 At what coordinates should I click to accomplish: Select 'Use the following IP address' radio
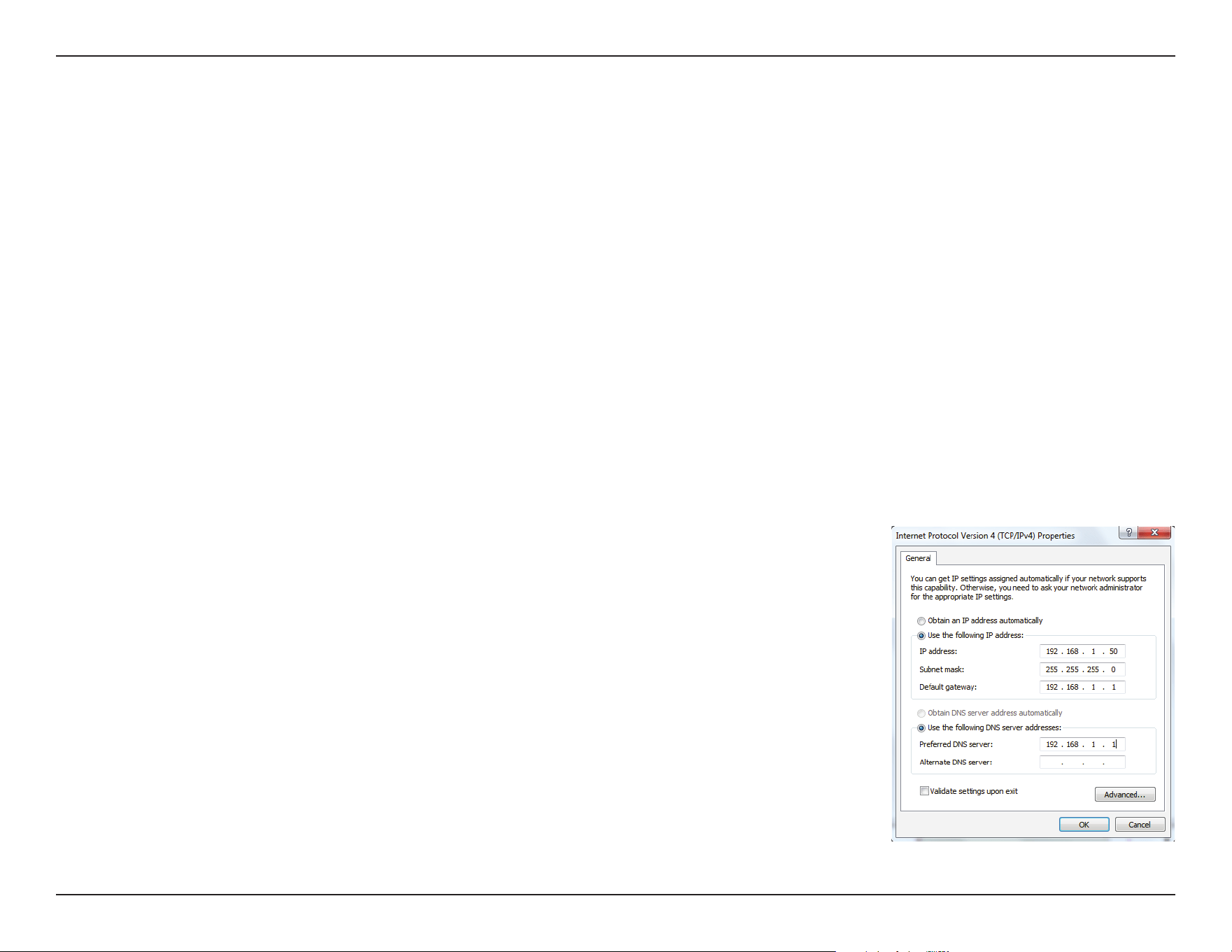[x=921, y=636]
